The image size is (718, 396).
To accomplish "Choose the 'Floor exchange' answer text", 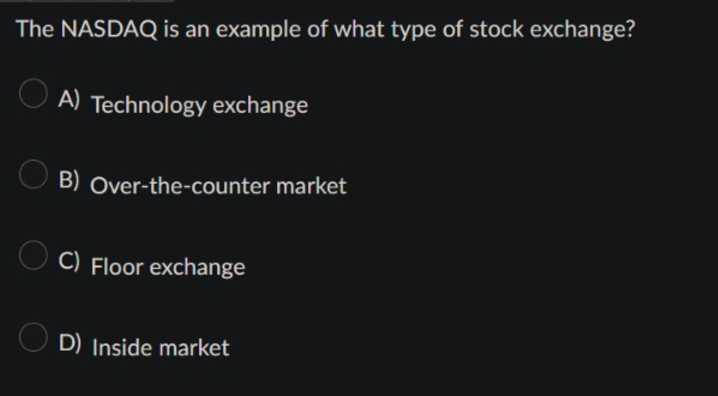I will tap(168, 267).
